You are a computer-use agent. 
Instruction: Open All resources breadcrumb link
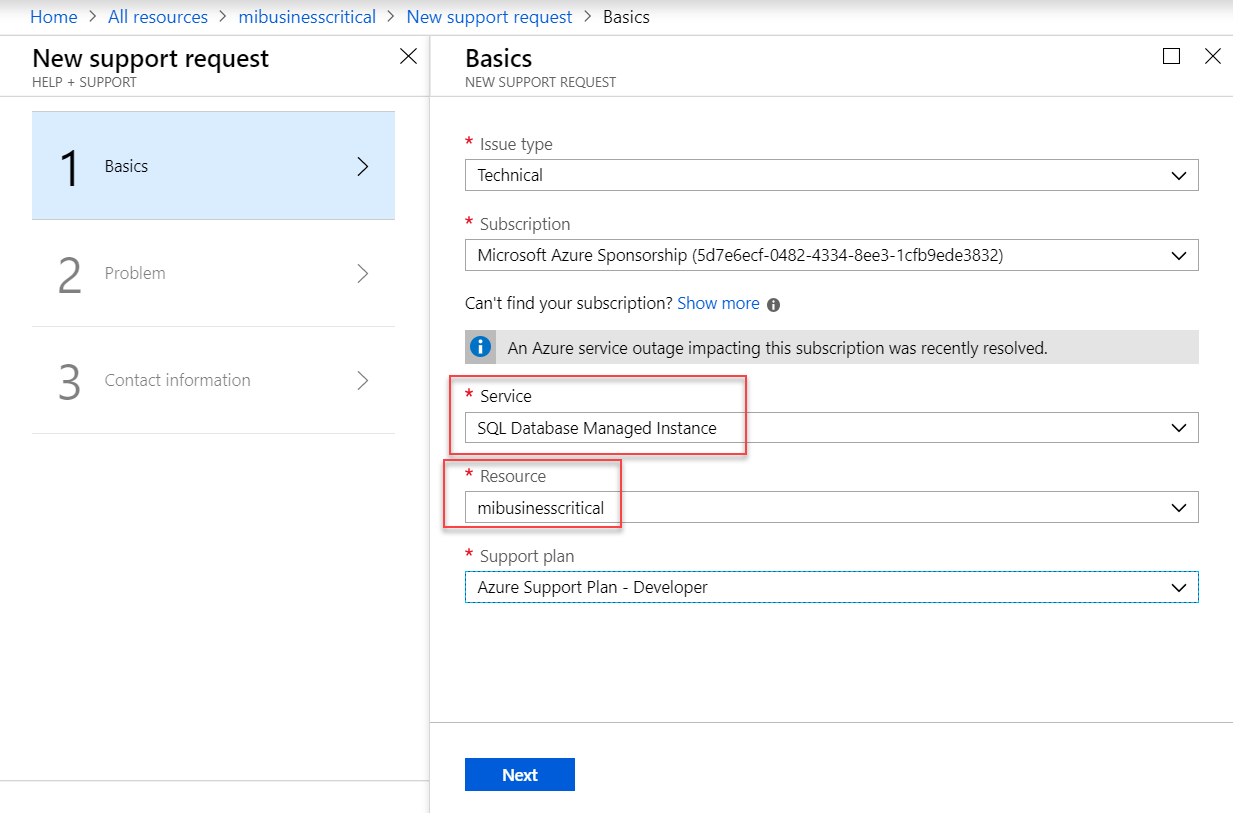(158, 17)
